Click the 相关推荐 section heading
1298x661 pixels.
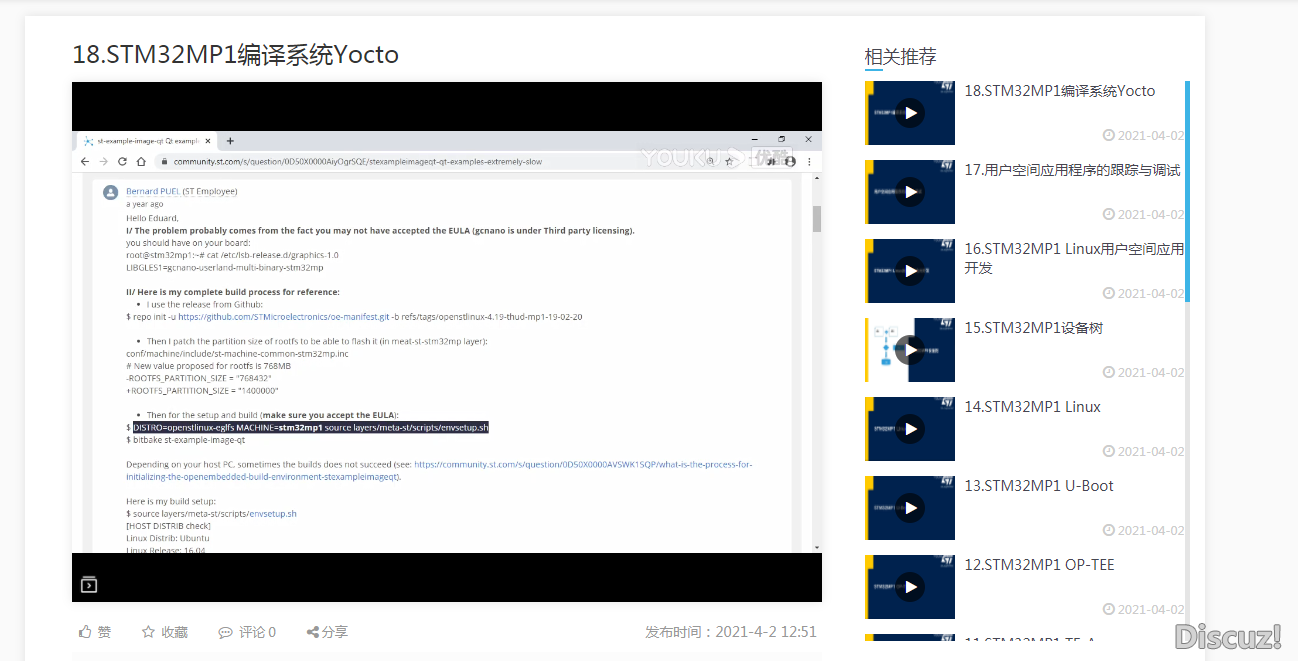[x=900, y=57]
